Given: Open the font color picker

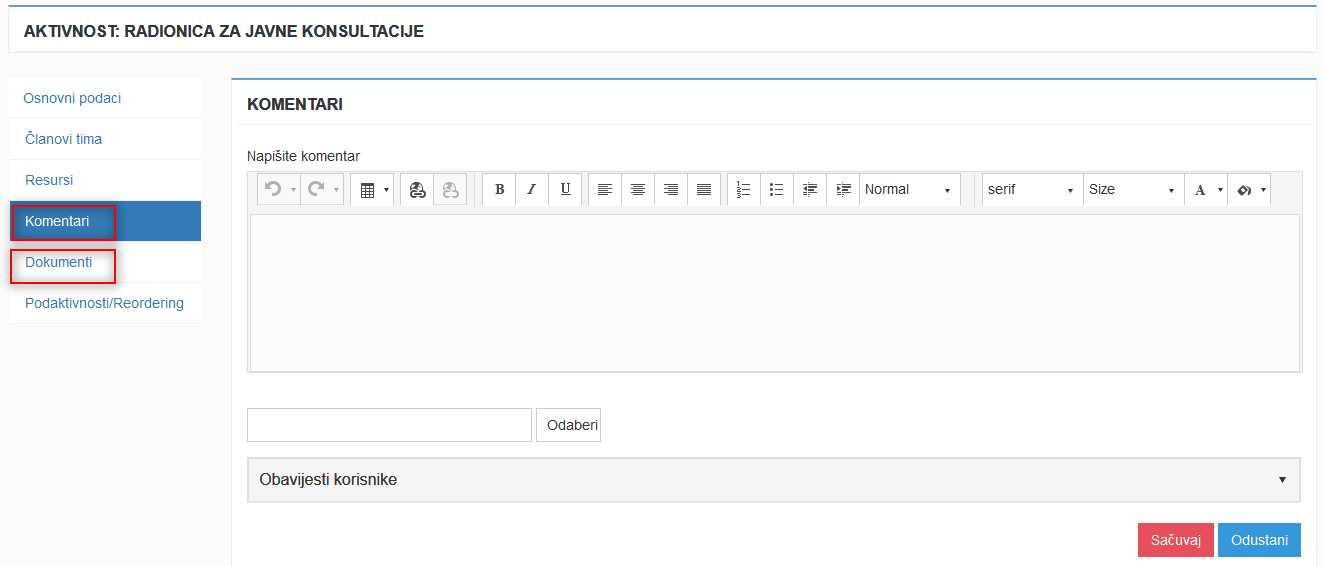Looking at the screenshot, I should pyautogui.click(x=1206, y=189).
